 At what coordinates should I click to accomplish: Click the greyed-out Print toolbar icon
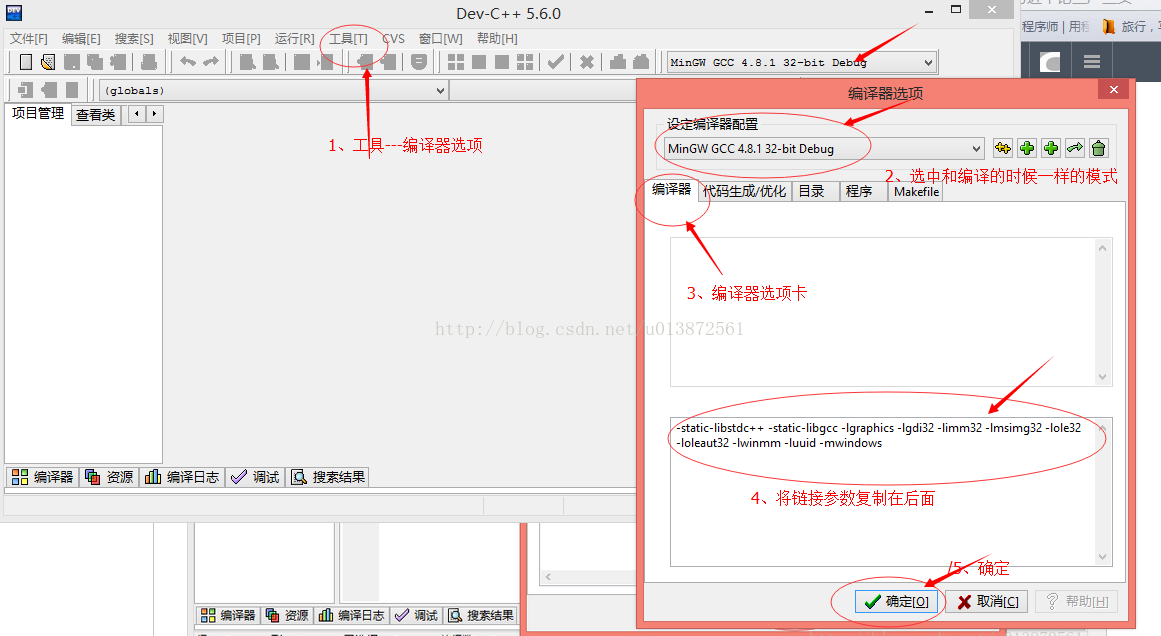click(149, 62)
